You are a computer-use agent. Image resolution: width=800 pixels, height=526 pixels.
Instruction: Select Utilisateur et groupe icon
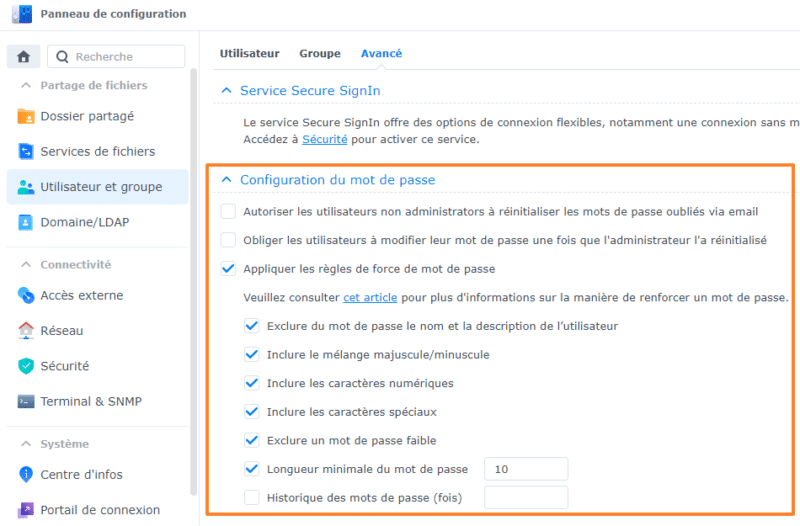(x=26, y=187)
